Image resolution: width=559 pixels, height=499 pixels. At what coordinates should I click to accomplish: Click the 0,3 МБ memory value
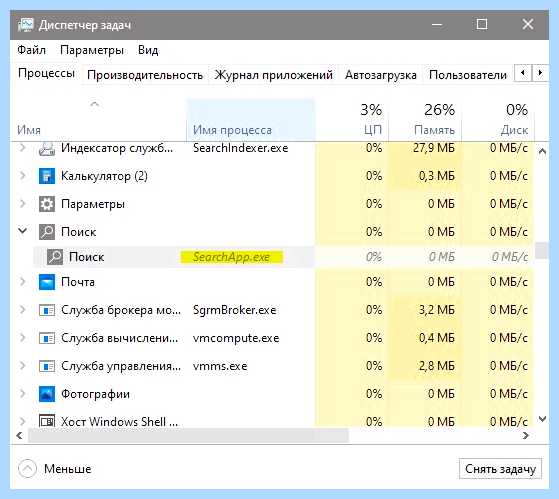pyautogui.click(x=437, y=176)
